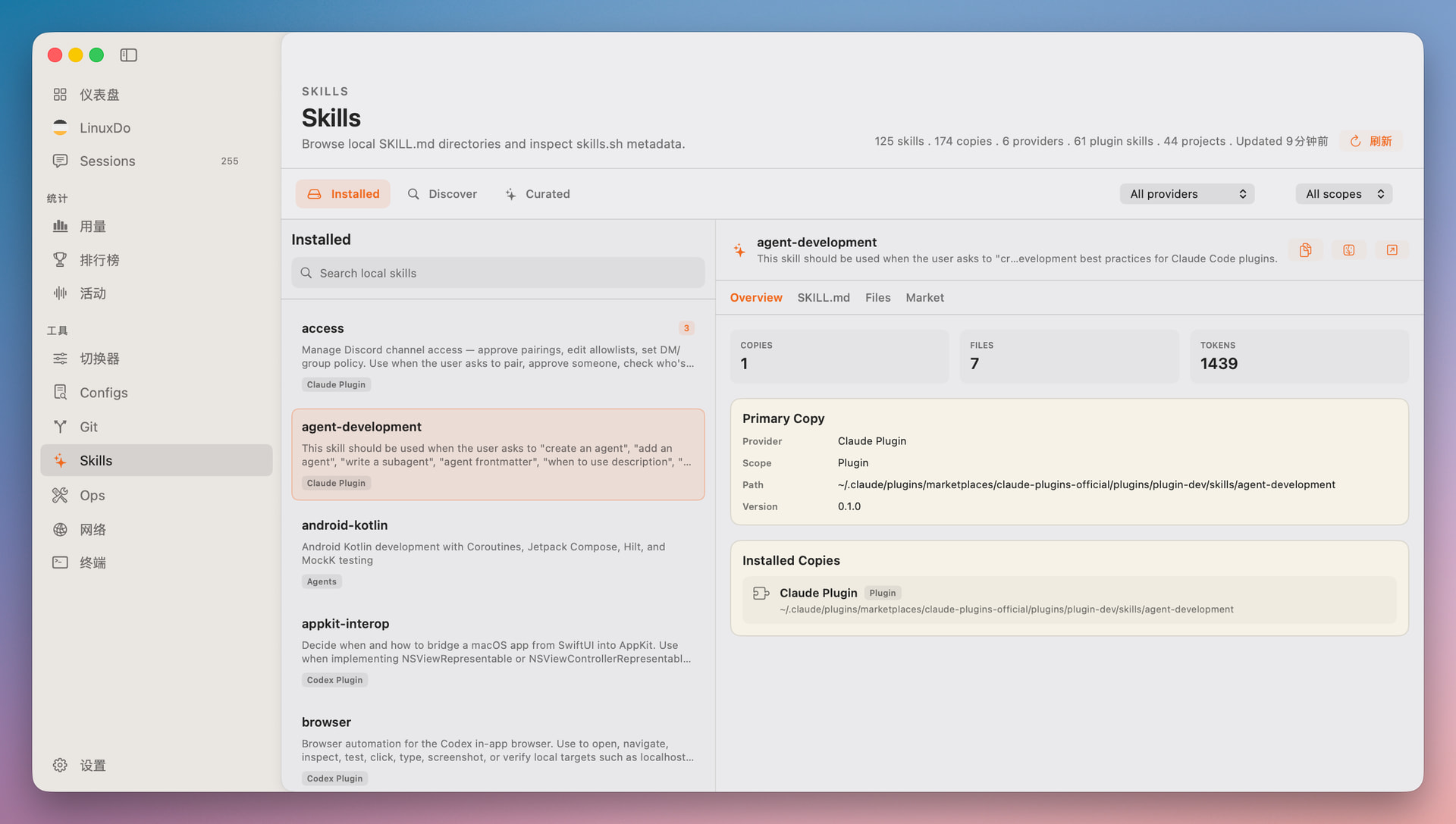Open the 仪表盘 dashboard icon
Image resolution: width=1456 pixels, height=824 pixels.
pyautogui.click(x=60, y=94)
